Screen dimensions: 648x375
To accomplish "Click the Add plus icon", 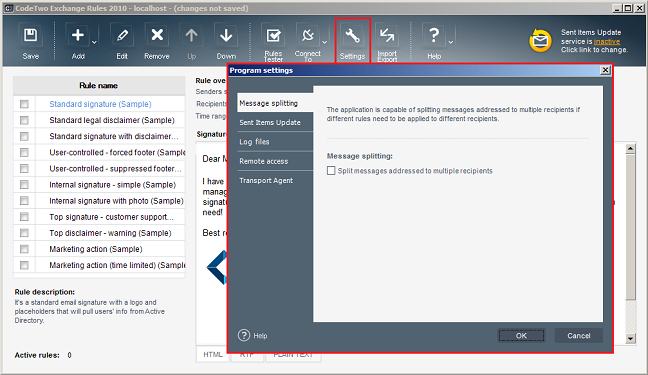I will tap(78, 36).
